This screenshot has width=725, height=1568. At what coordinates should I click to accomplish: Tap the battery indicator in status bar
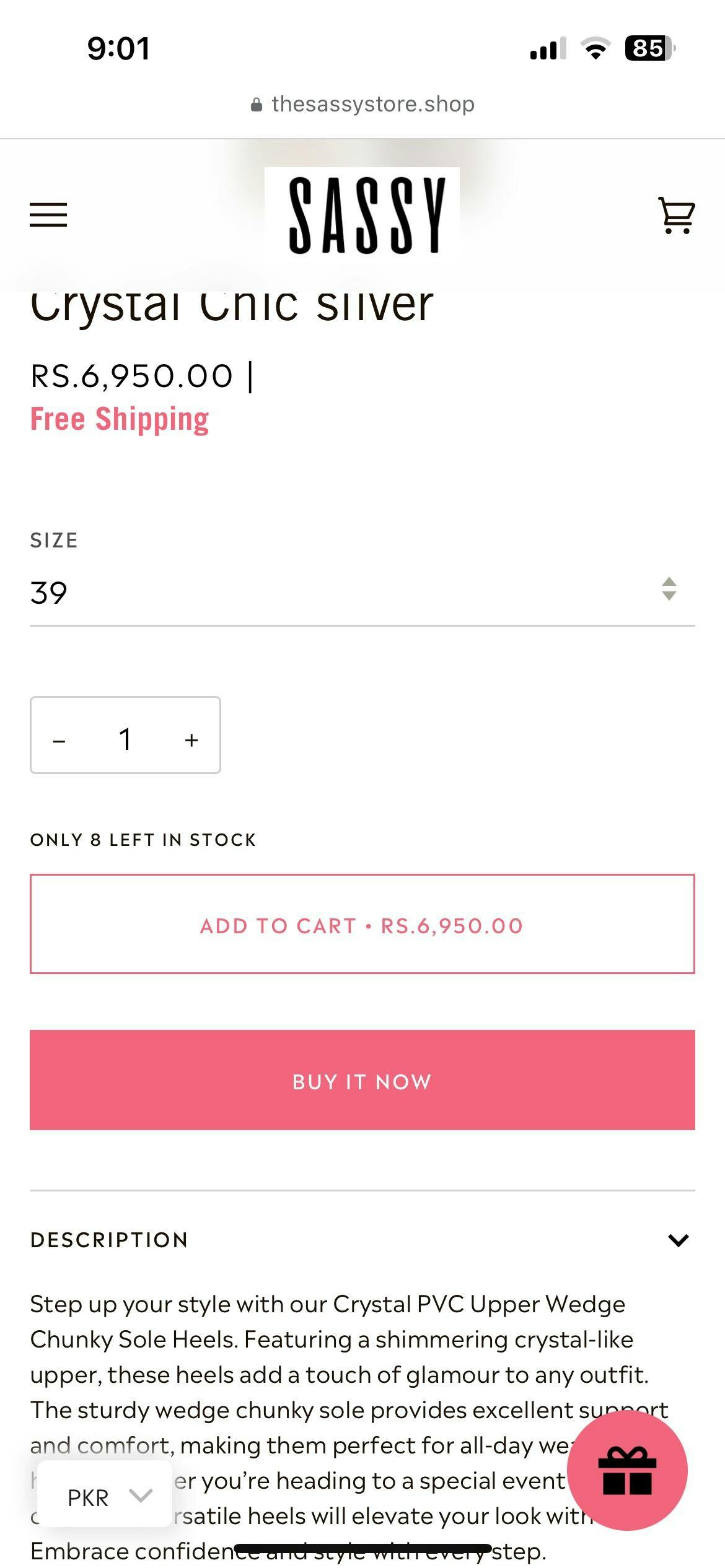649,48
